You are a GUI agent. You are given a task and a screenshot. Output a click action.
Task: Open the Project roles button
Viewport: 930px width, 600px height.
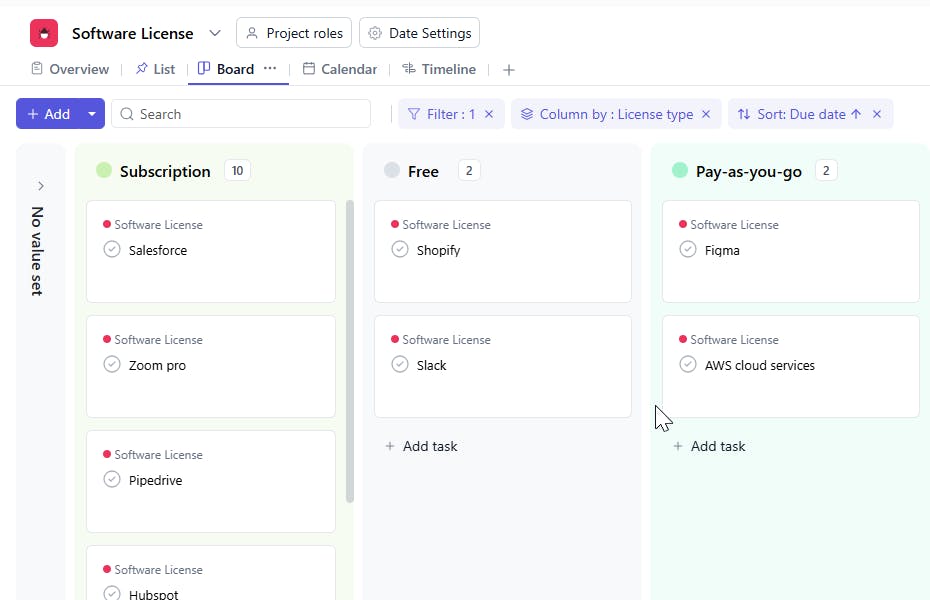click(x=294, y=33)
